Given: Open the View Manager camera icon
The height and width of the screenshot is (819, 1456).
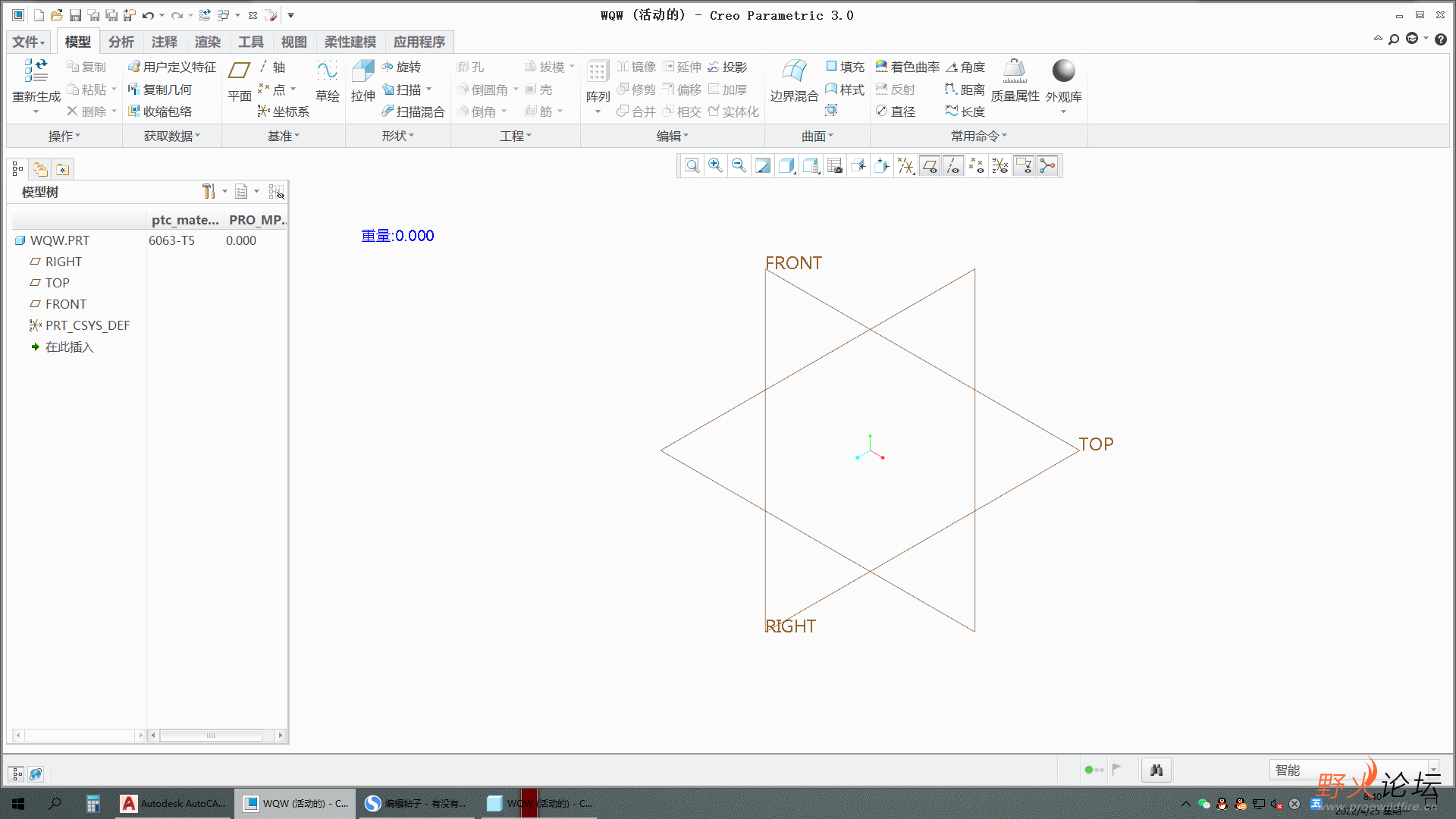Looking at the screenshot, I should [835, 166].
